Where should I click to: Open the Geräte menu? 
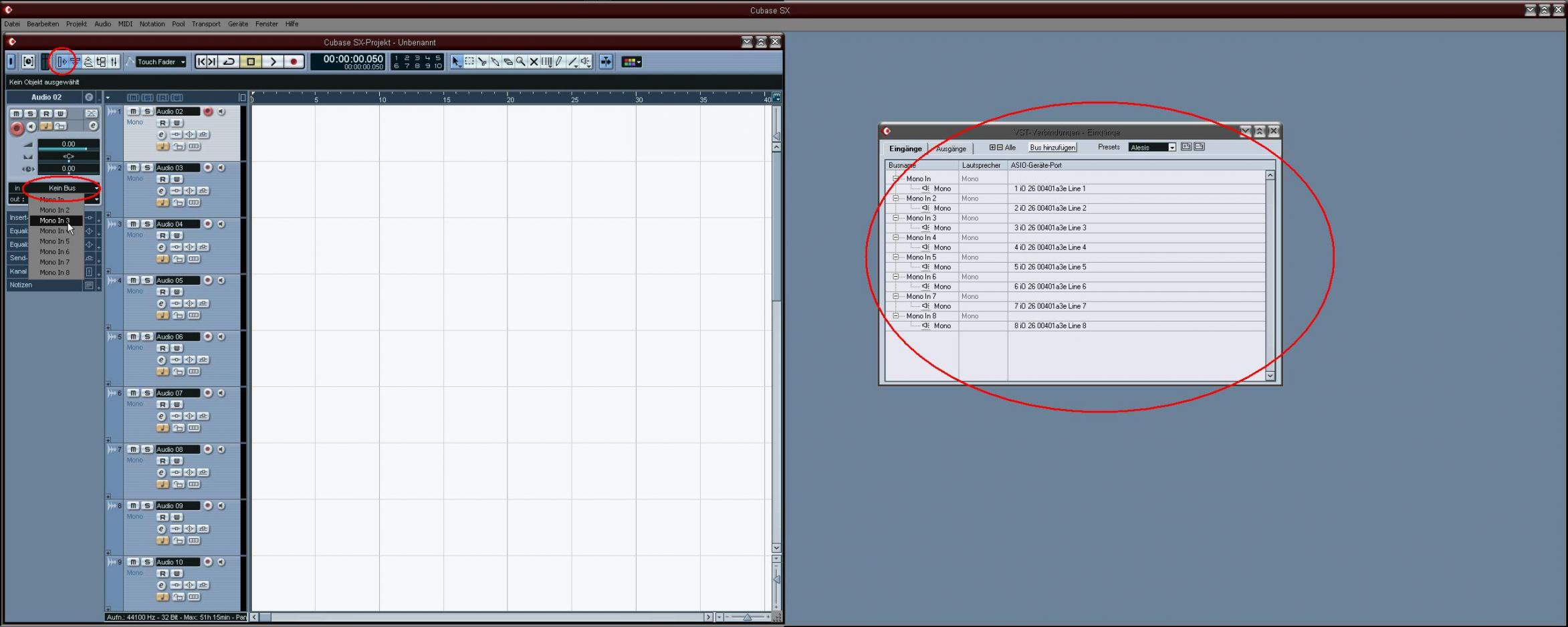click(238, 24)
